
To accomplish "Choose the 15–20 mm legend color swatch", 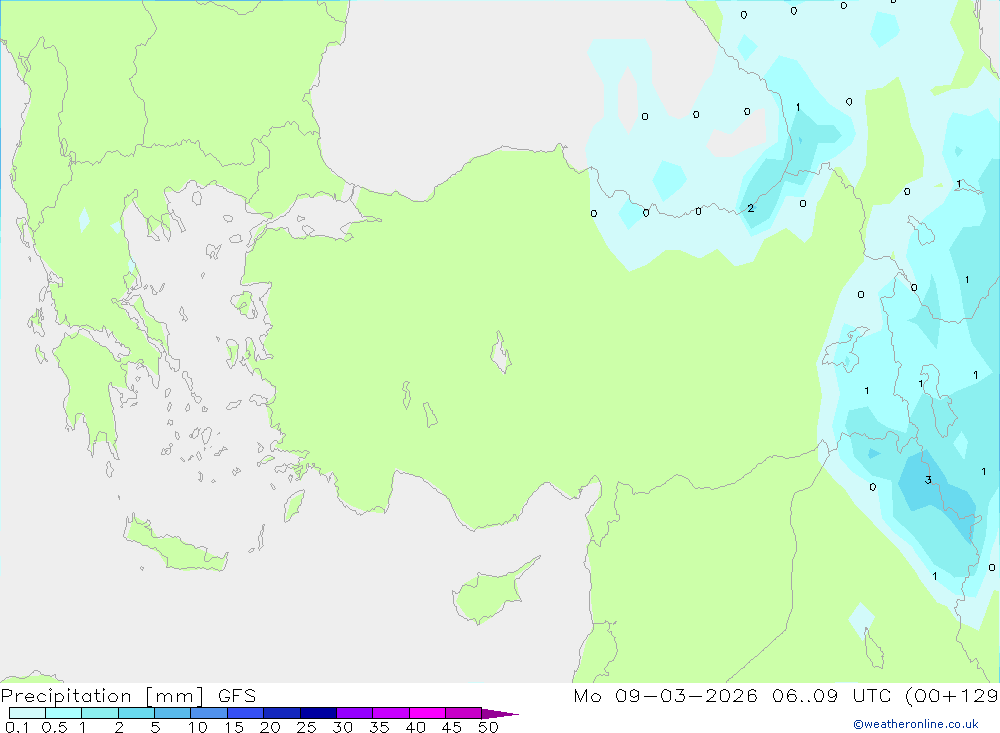I will pos(245,713).
